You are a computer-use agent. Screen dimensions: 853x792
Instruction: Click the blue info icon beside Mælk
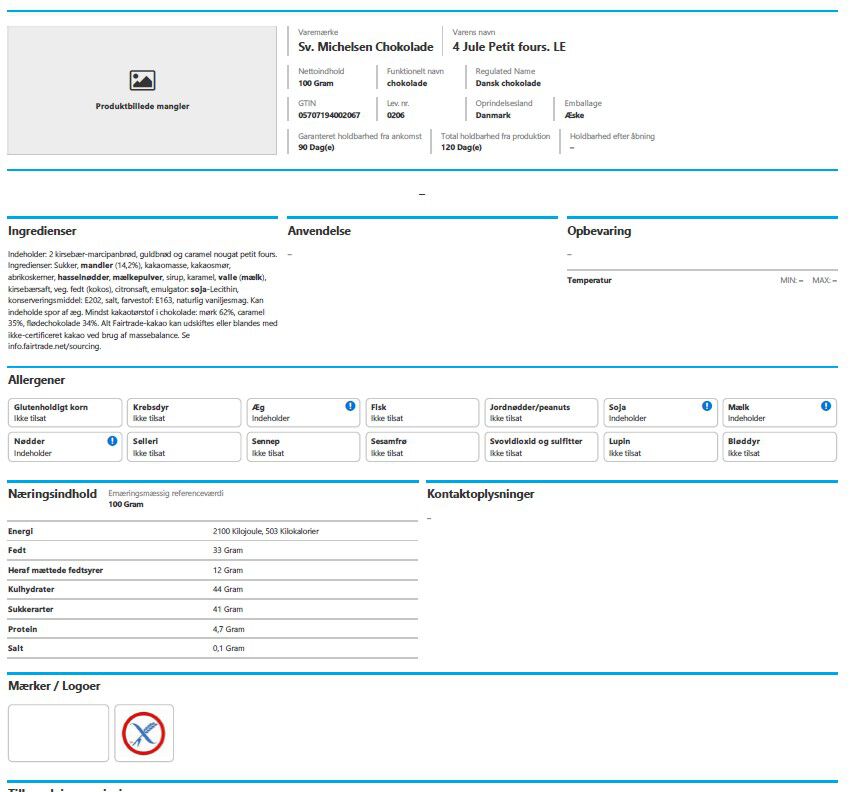826,406
